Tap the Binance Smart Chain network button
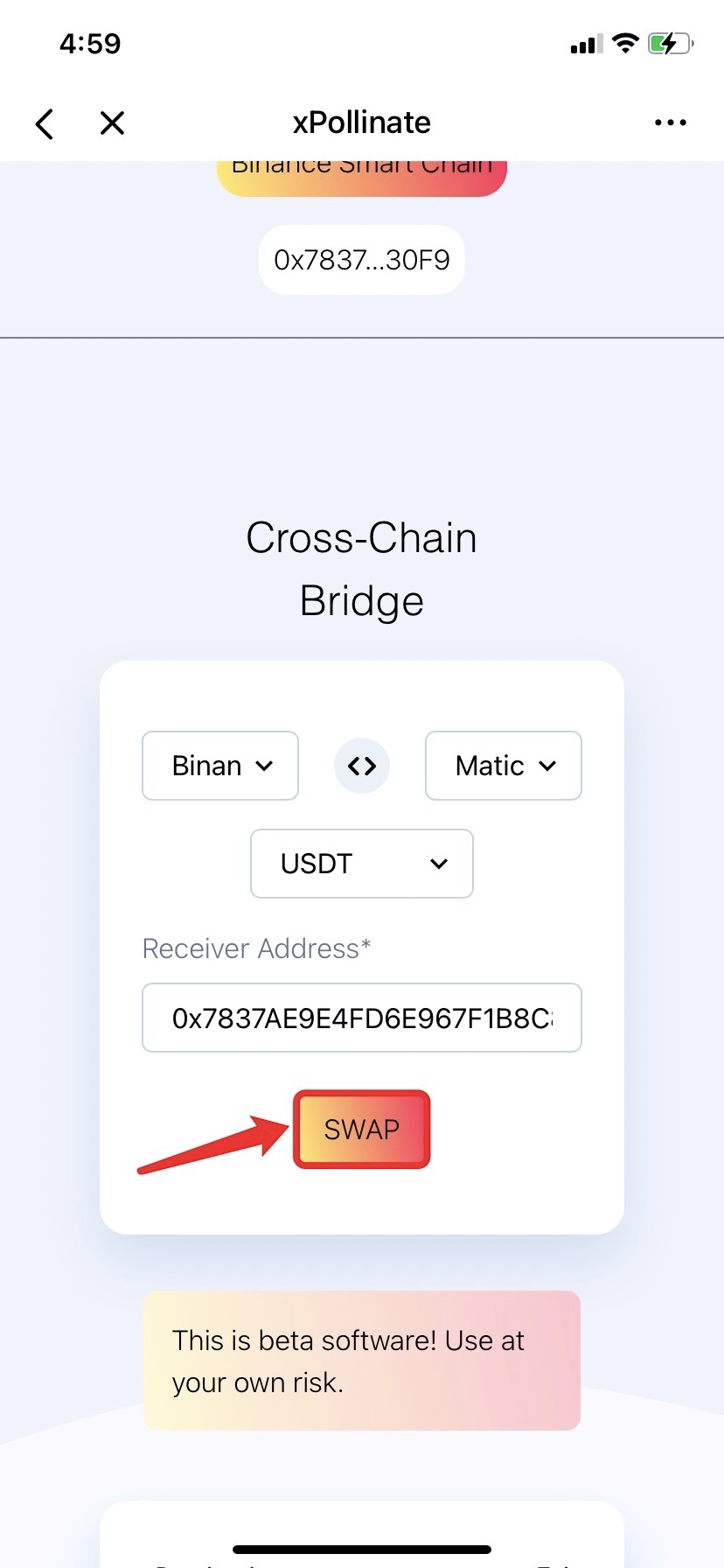This screenshot has height=1568, width=724. click(362, 177)
